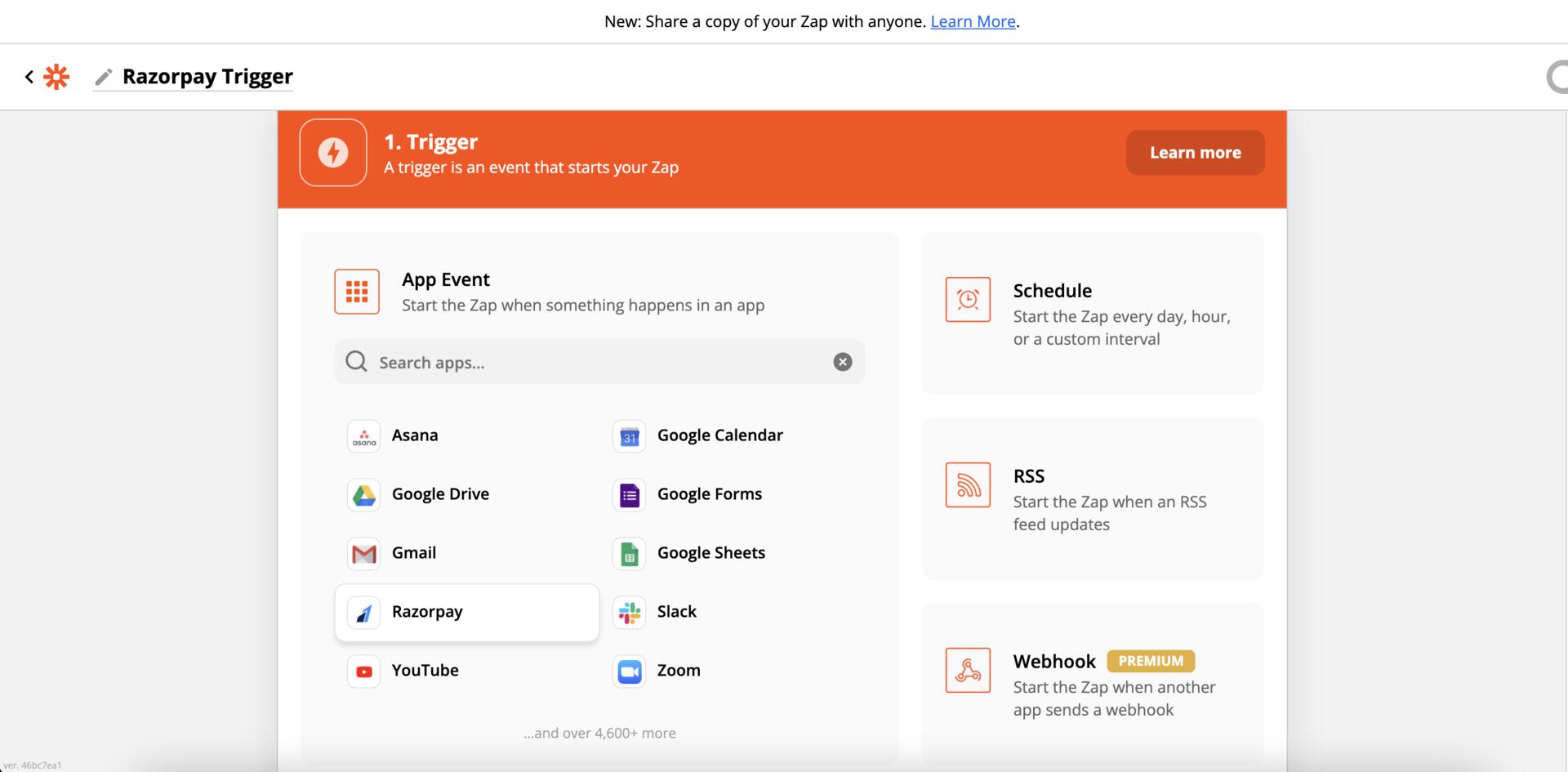Click the 'PREMIUM' badge
This screenshot has width=1568, height=772.
coord(1151,661)
